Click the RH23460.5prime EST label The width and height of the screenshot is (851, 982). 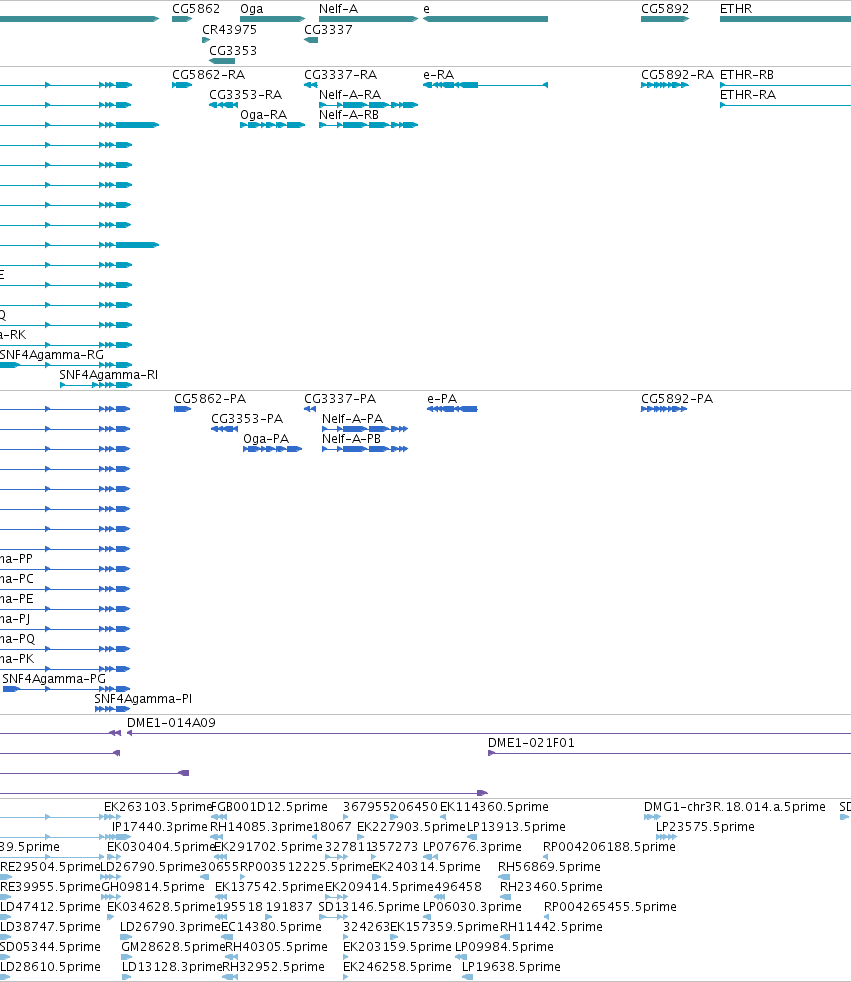551,887
